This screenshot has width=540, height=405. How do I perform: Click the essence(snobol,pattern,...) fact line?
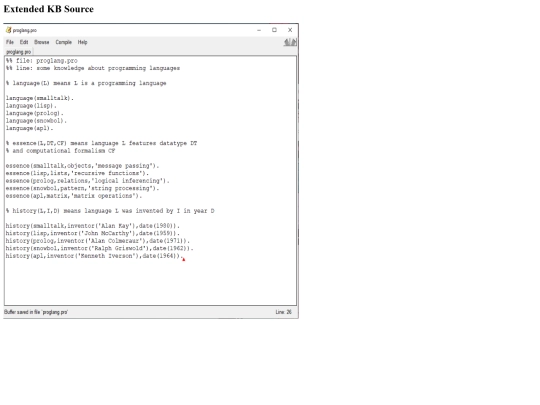click(82, 188)
